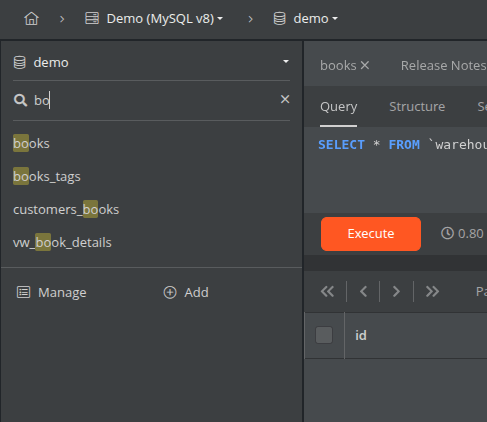Screen dimensions: 487x422
Task: Open the vw_book_details view
Action: click(x=62, y=243)
